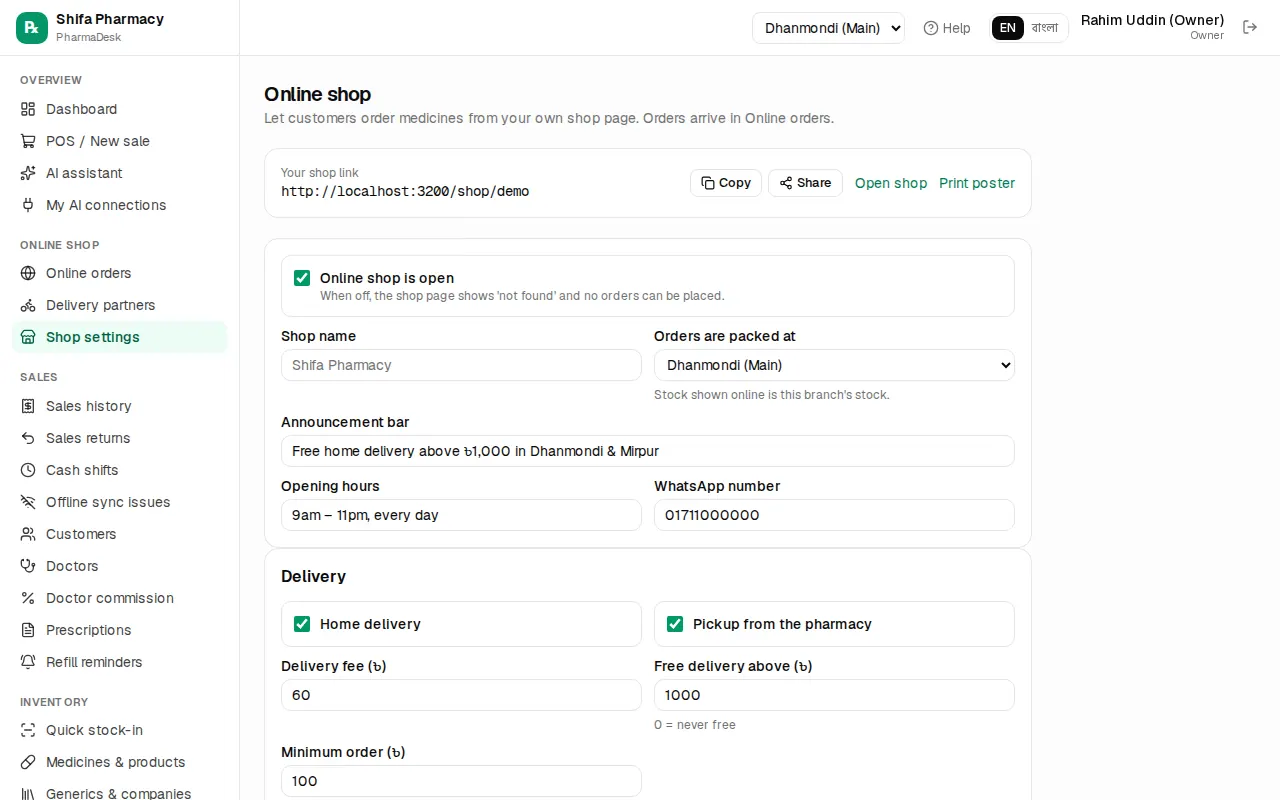Click the Sales returns arrow icon
This screenshot has width=1280, height=800.
point(28,438)
